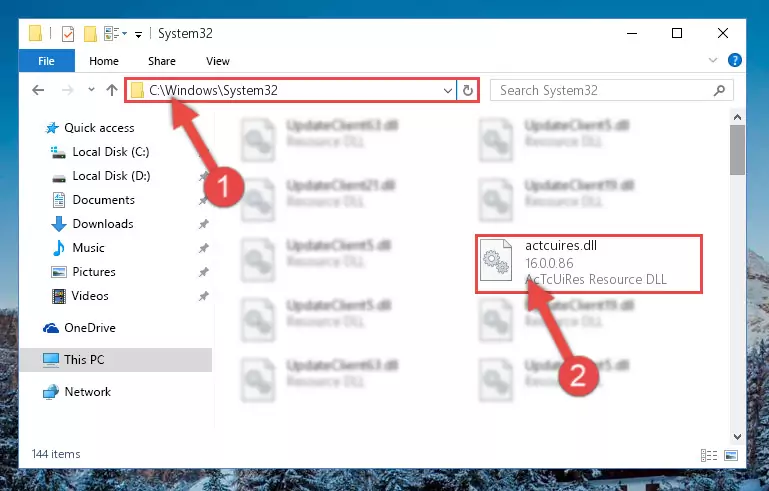Screen dimensions: 769x491
Task: Click the pin icon next to Music
Action: [203, 248]
